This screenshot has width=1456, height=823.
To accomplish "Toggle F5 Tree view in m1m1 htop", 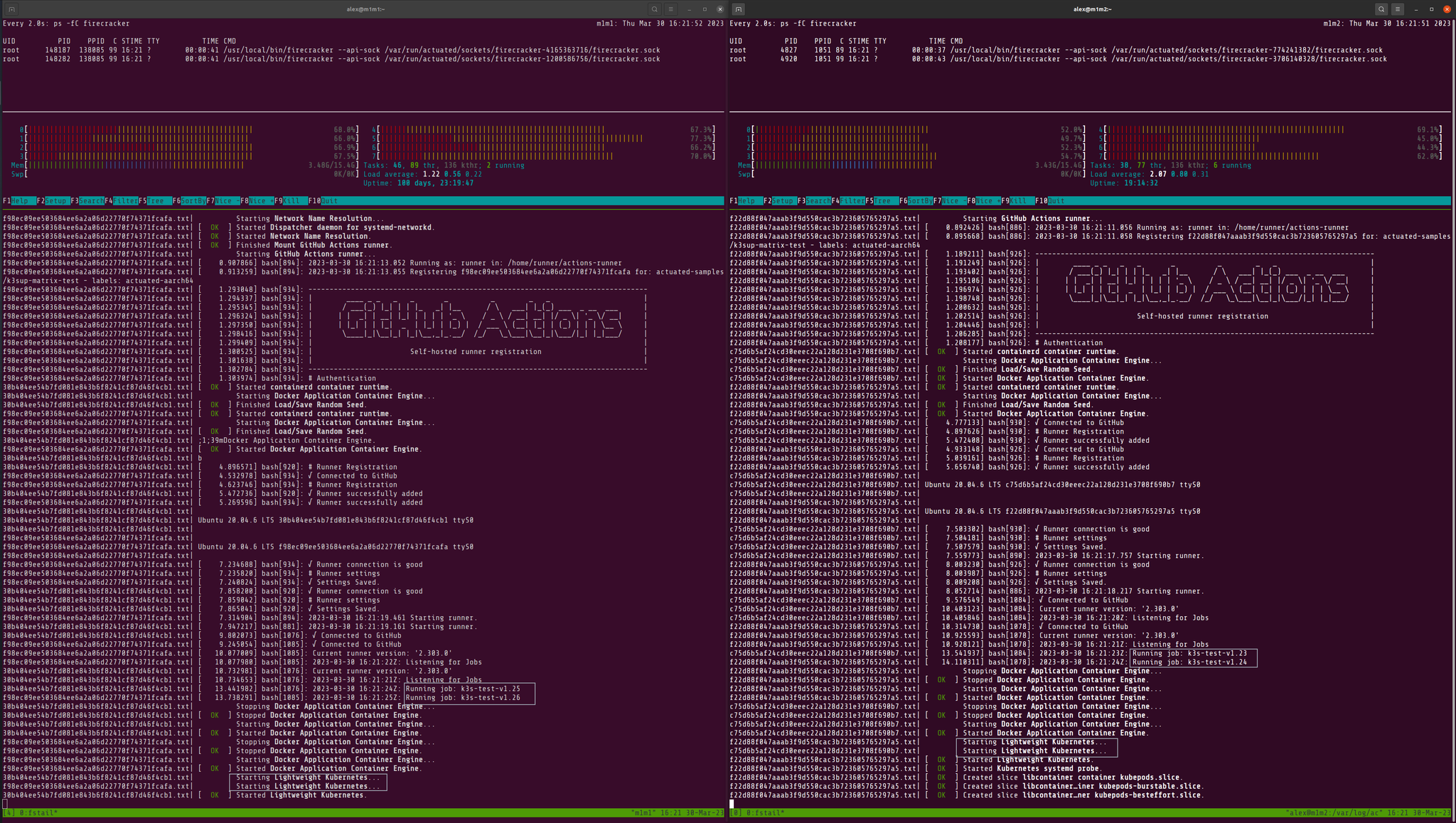I will [x=155, y=201].
